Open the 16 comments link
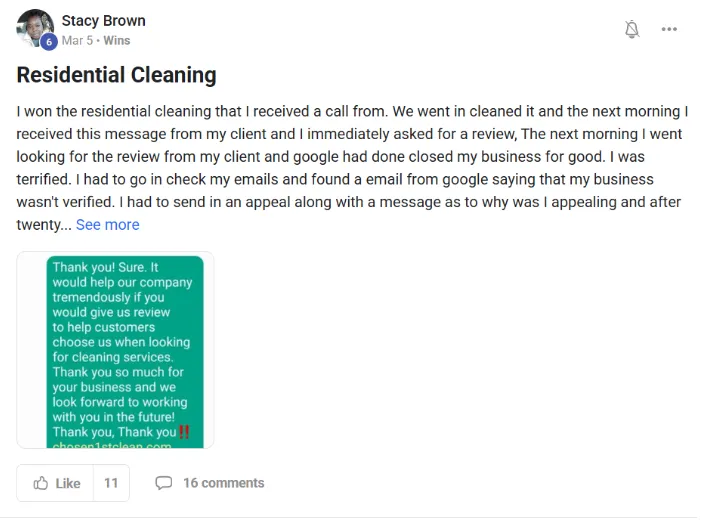 [x=224, y=483]
